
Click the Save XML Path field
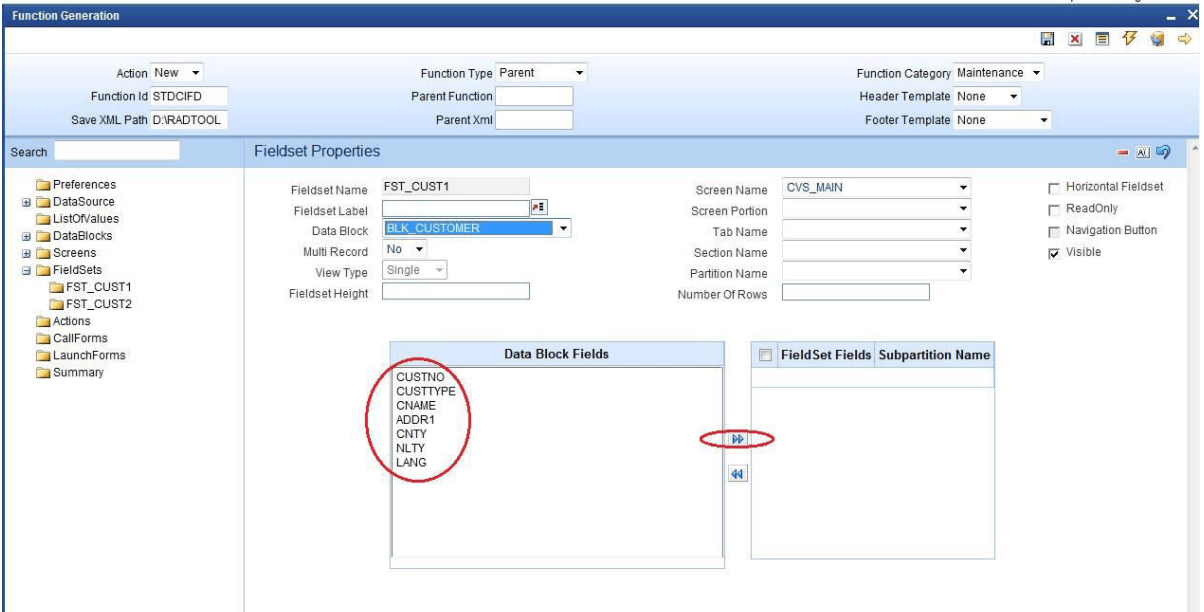point(189,120)
